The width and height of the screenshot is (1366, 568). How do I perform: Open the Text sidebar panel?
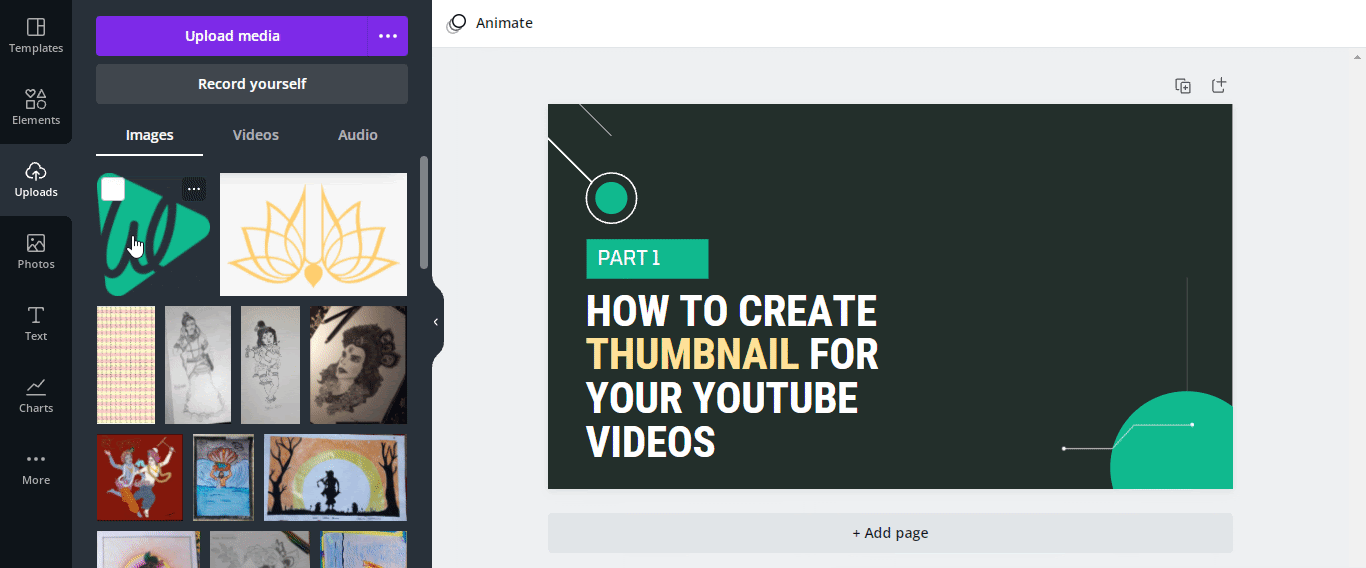36,323
